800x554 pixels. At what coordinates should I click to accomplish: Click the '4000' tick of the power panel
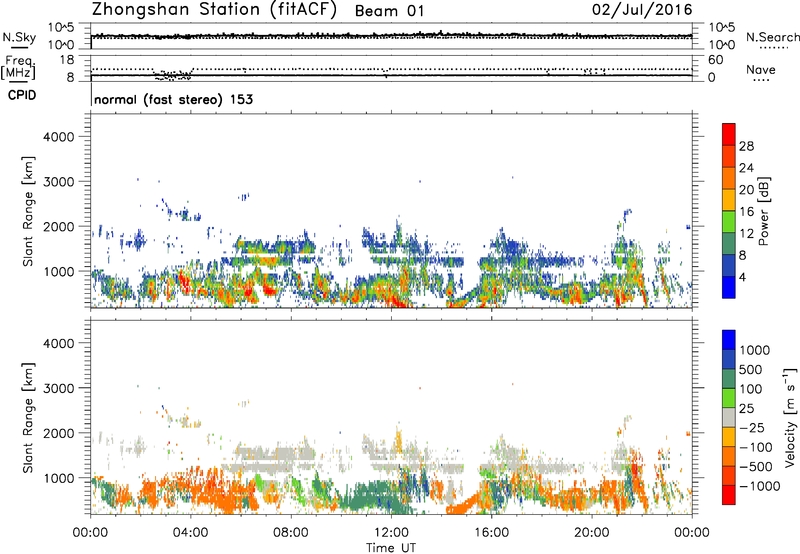(x=59, y=137)
